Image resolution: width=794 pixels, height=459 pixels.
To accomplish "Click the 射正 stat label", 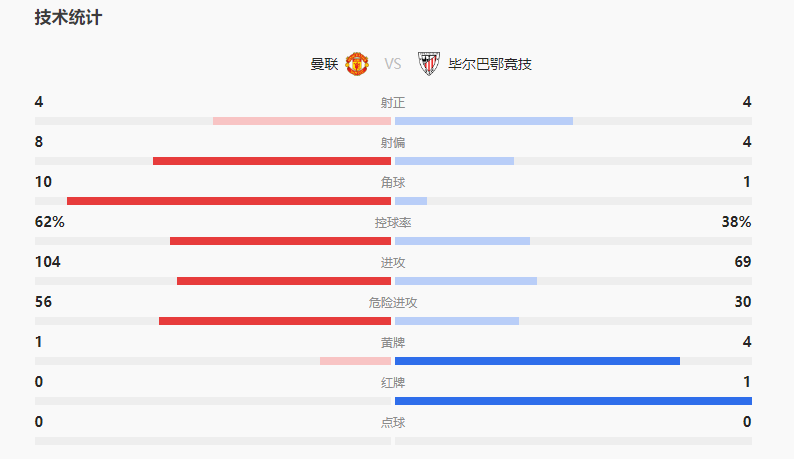I will [393, 103].
